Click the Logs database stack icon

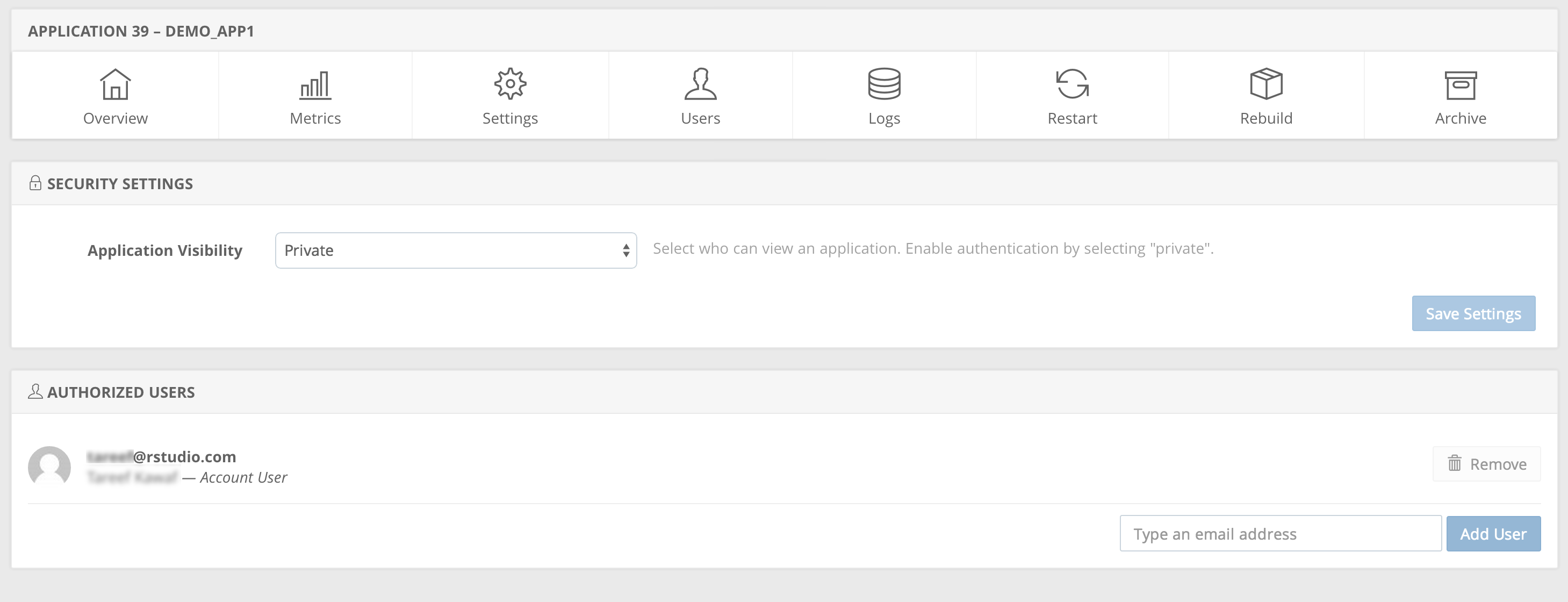[x=884, y=83]
